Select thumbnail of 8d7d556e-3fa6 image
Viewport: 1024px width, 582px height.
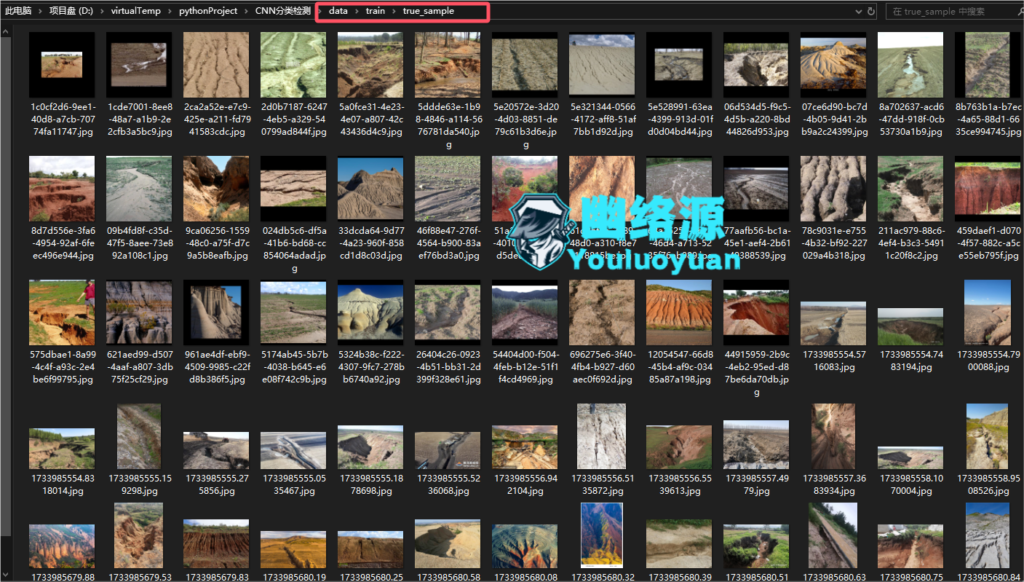tap(62, 189)
